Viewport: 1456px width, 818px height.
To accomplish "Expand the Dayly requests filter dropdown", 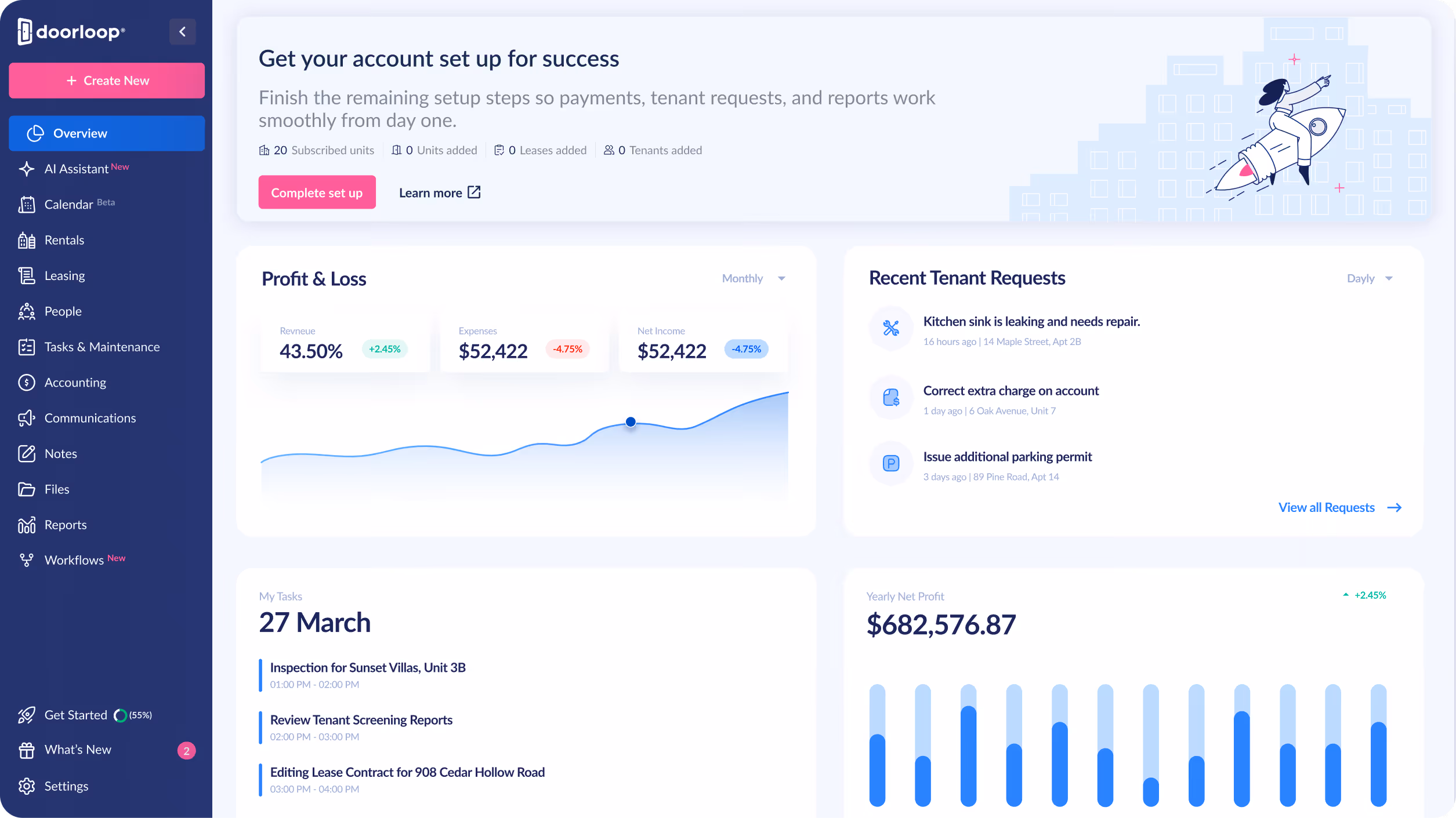I will point(1369,278).
